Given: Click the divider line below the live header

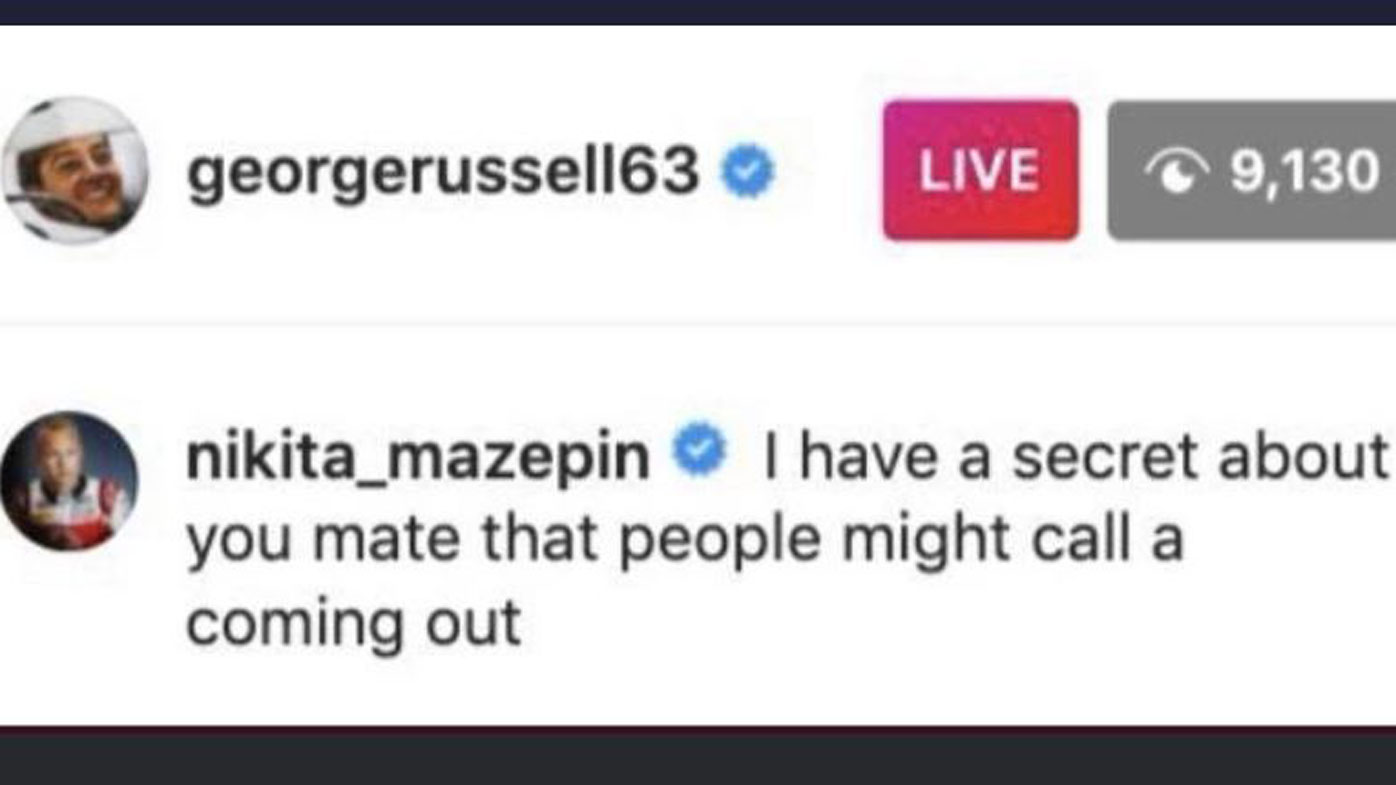Looking at the screenshot, I should tap(698, 324).
